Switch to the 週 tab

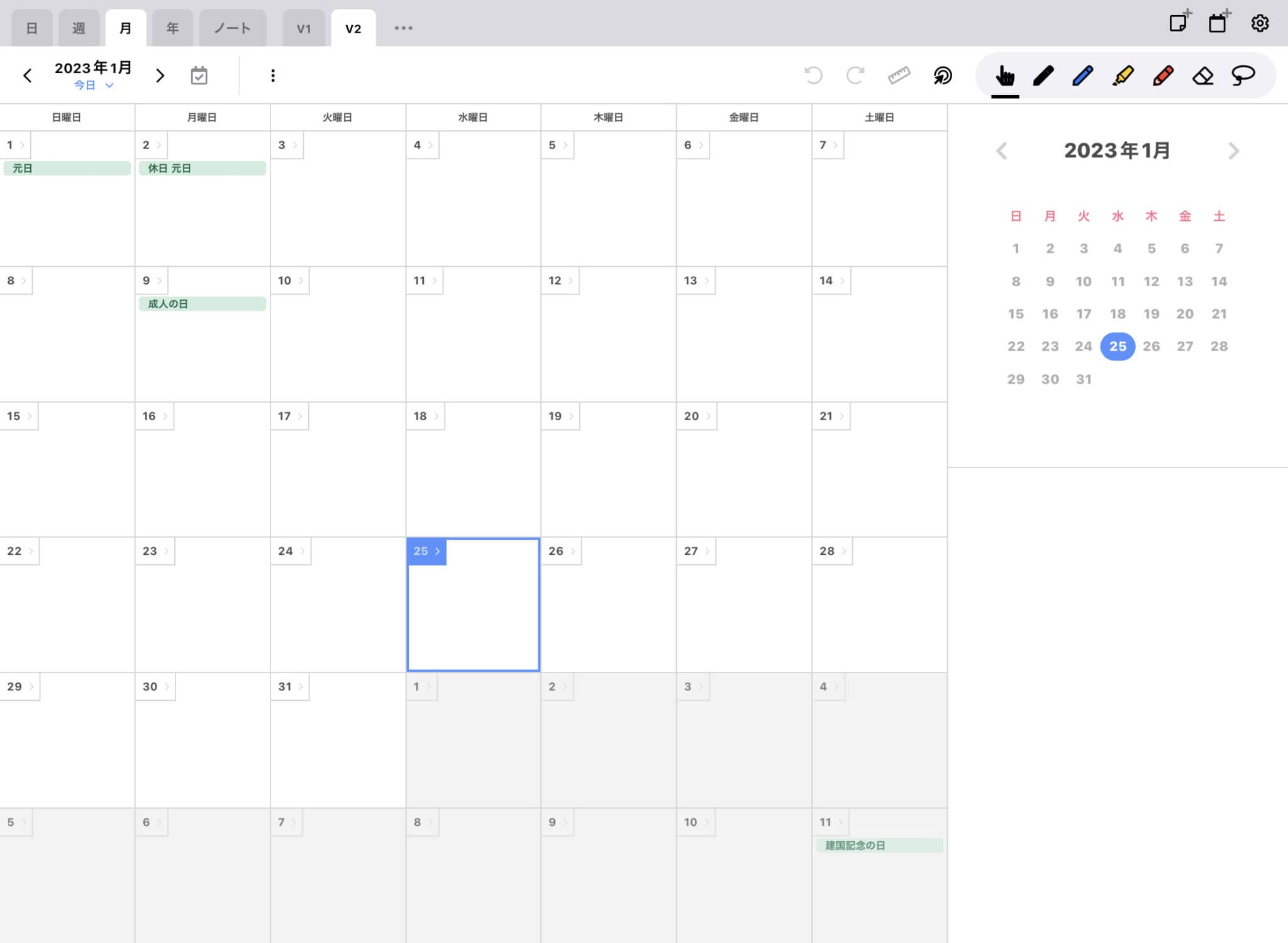pyautogui.click(x=79, y=27)
